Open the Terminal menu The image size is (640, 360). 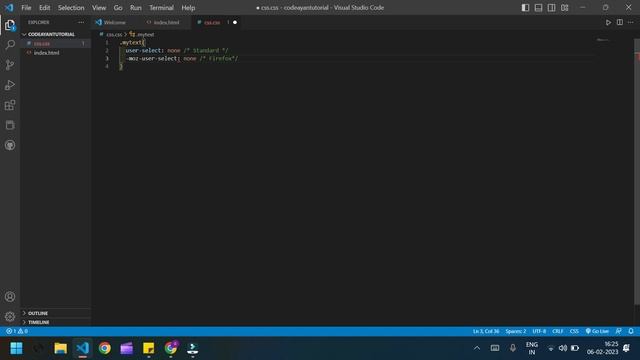pyautogui.click(x=161, y=8)
